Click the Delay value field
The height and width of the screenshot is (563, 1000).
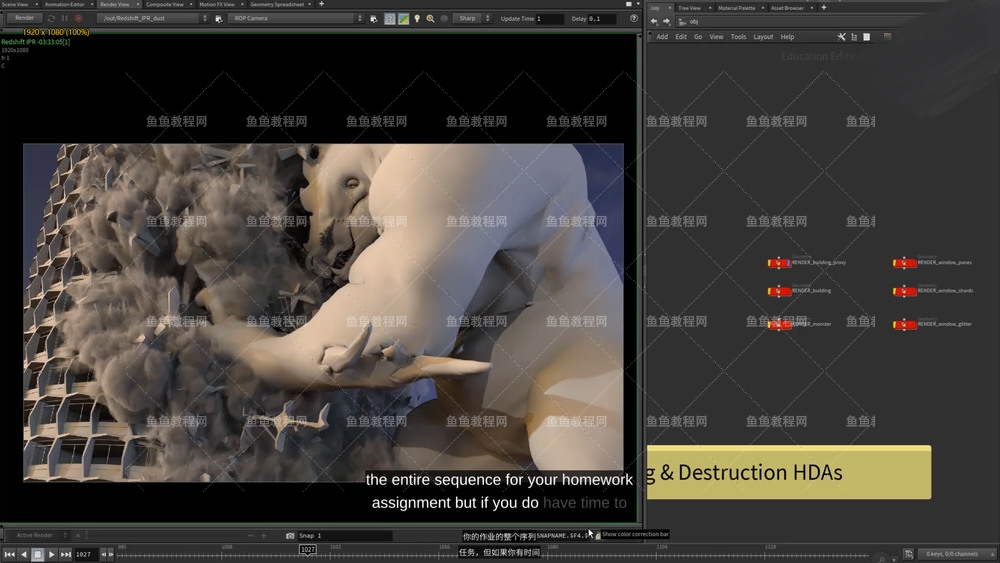point(601,18)
